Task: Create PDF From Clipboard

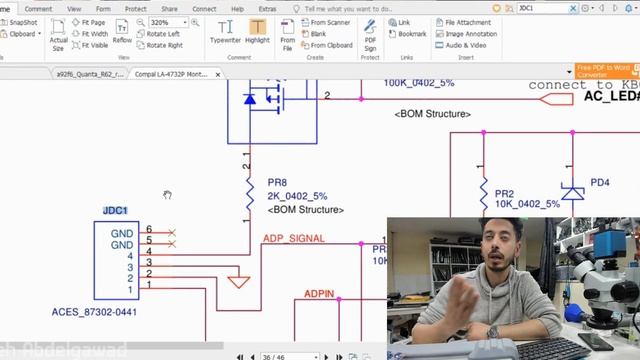Action: tap(327, 45)
